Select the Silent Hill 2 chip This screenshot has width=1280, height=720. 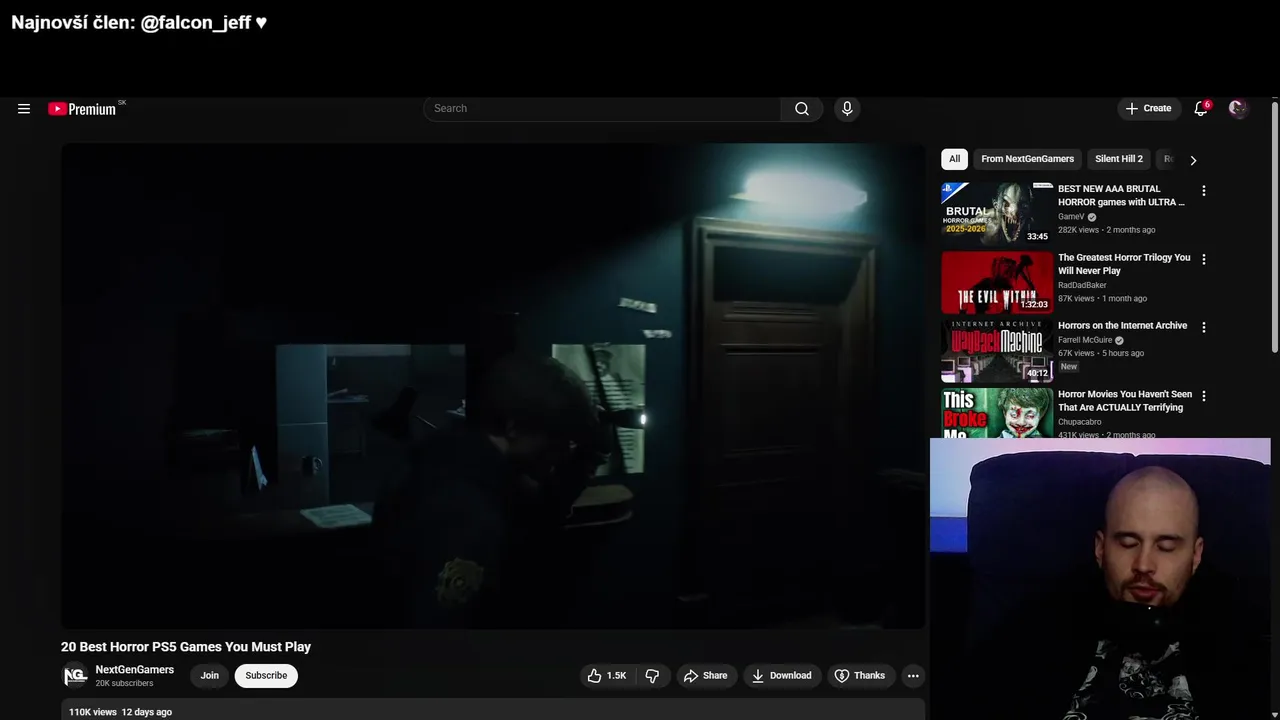pos(1118,159)
